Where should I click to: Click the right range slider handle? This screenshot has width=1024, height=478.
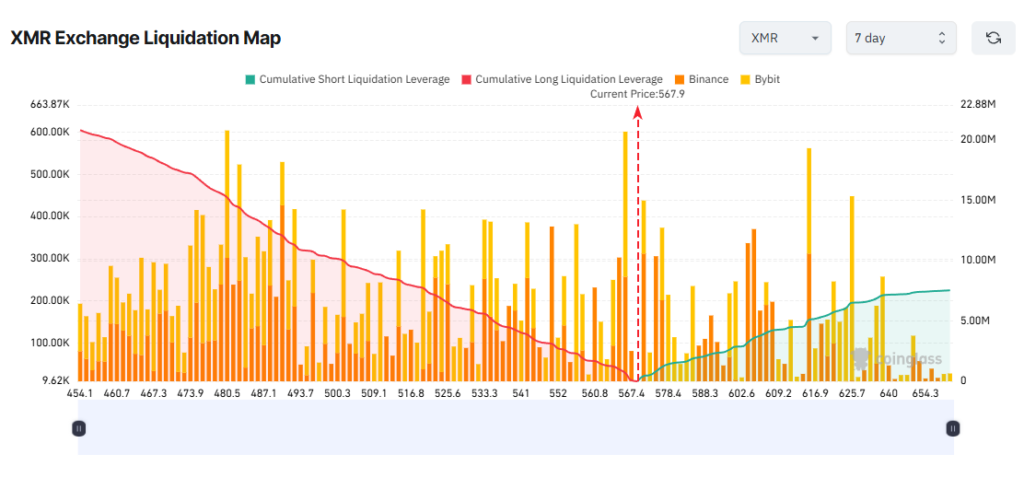click(953, 428)
